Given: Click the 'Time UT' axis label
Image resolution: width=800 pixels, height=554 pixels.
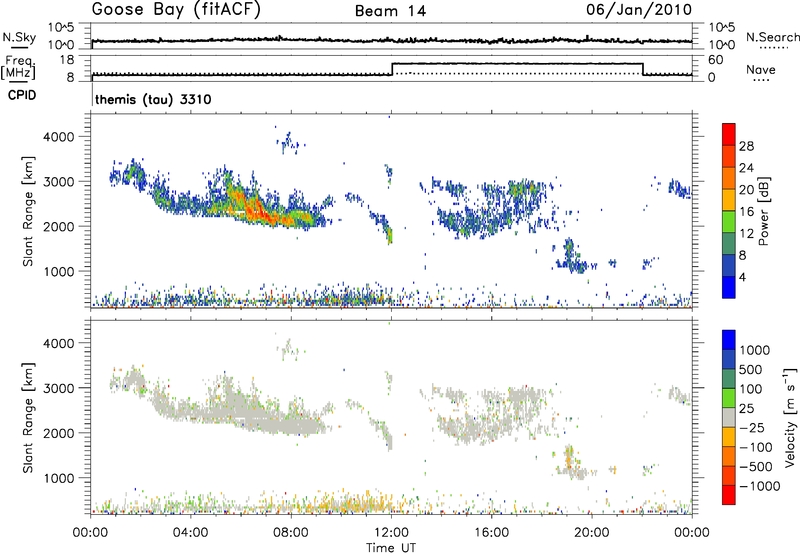Looking at the screenshot, I should click(x=391, y=548).
